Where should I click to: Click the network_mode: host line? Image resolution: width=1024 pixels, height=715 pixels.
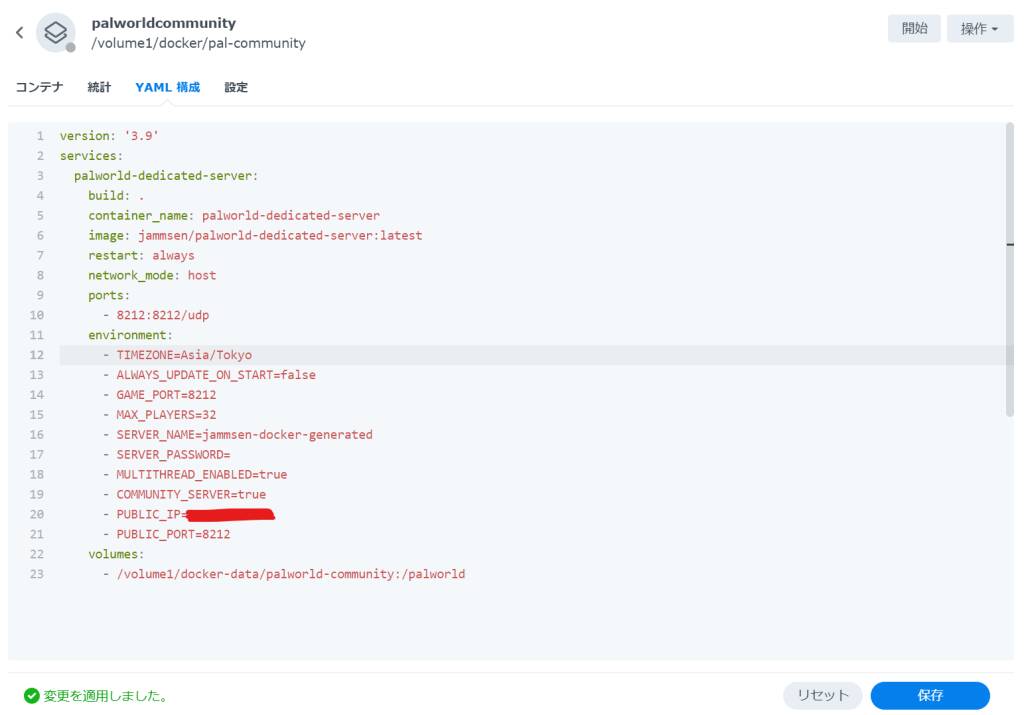pos(152,275)
